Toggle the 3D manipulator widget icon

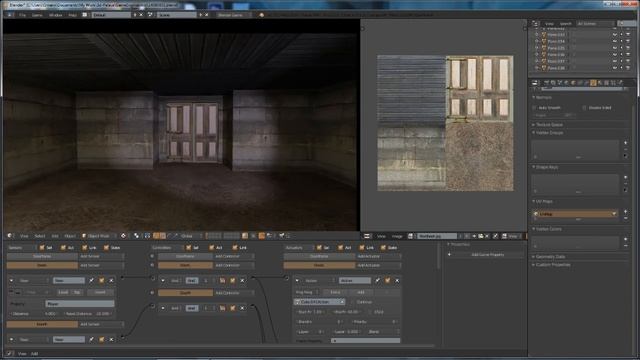click(156, 236)
